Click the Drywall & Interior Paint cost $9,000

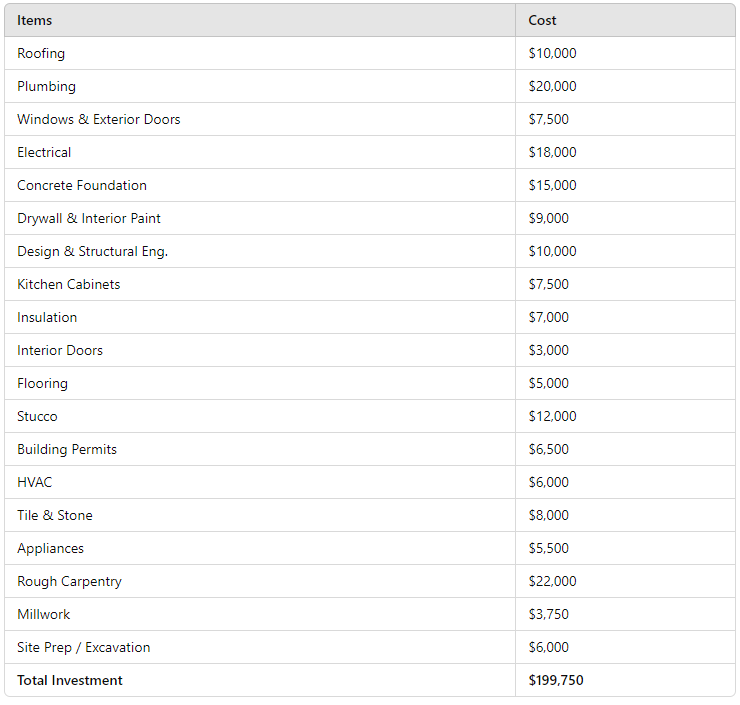(x=548, y=218)
